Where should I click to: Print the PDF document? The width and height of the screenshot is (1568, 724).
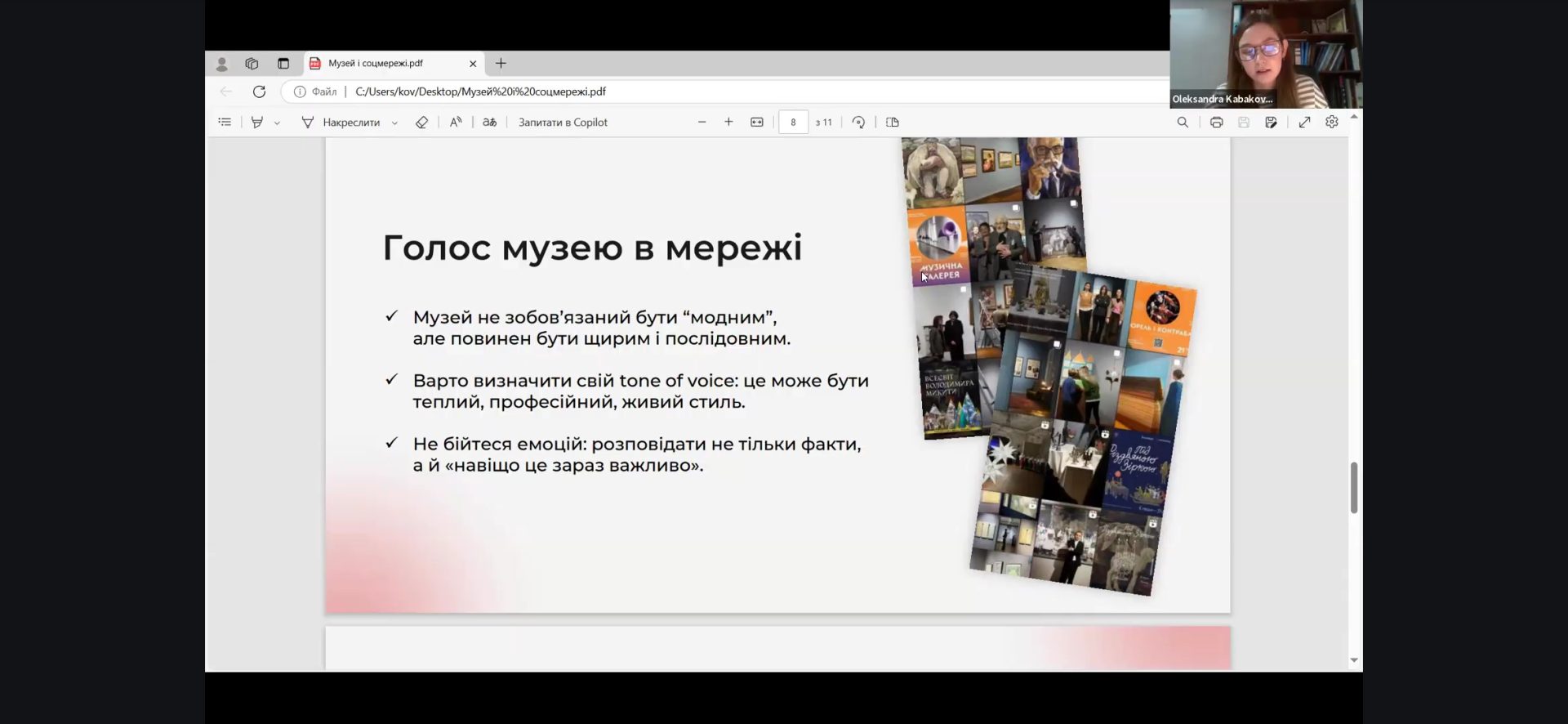pos(1216,123)
